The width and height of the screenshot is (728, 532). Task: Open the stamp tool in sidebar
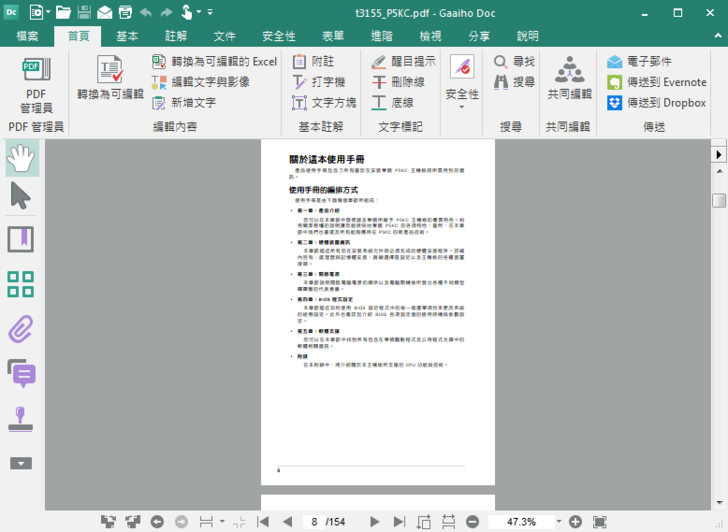(21, 418)
